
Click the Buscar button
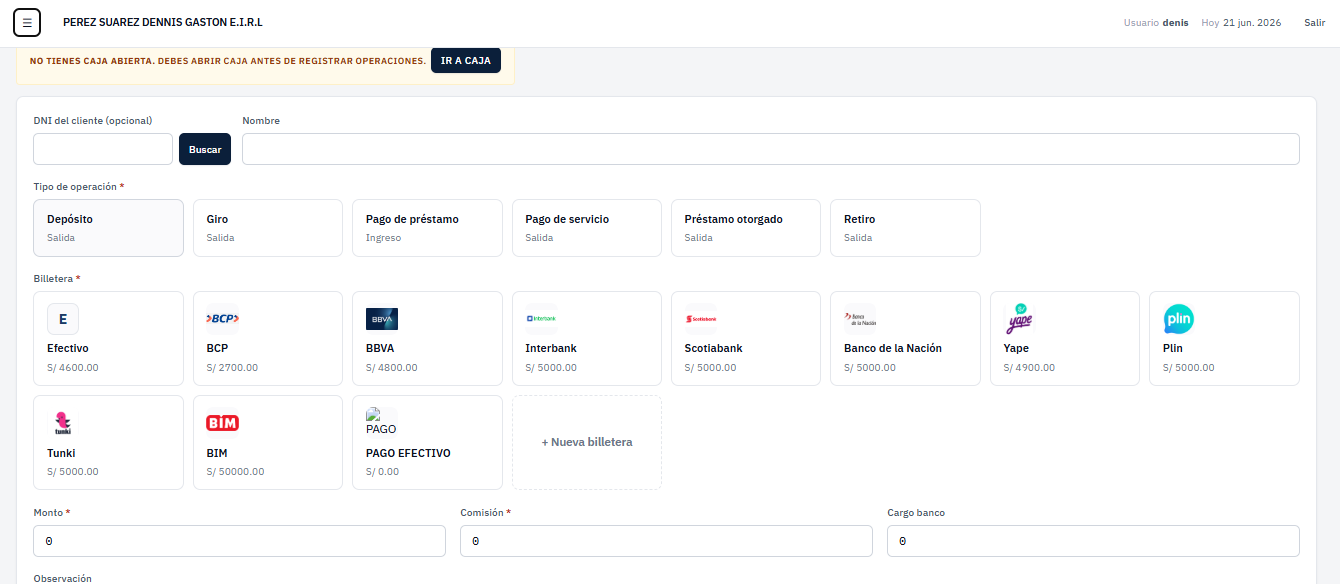(205, 149)
